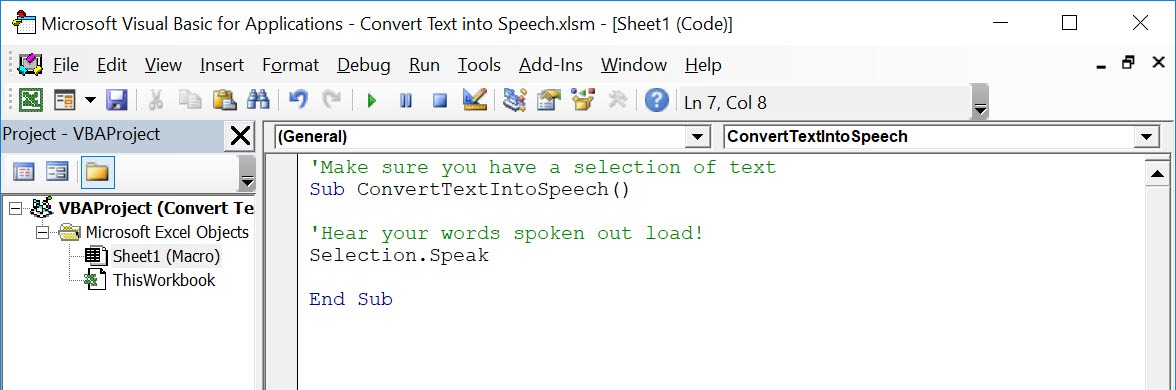
Task: Open the Tools menu
Action: coord(479,65)
